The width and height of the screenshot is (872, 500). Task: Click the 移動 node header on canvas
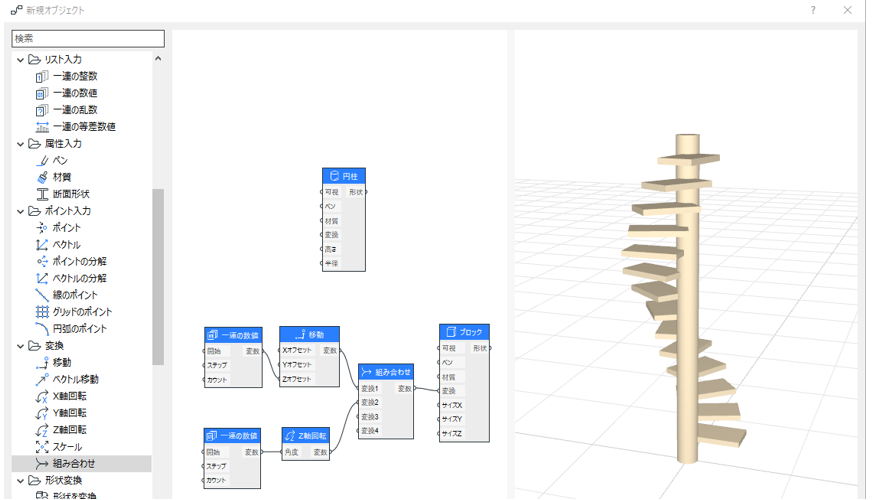coord(309,334)
